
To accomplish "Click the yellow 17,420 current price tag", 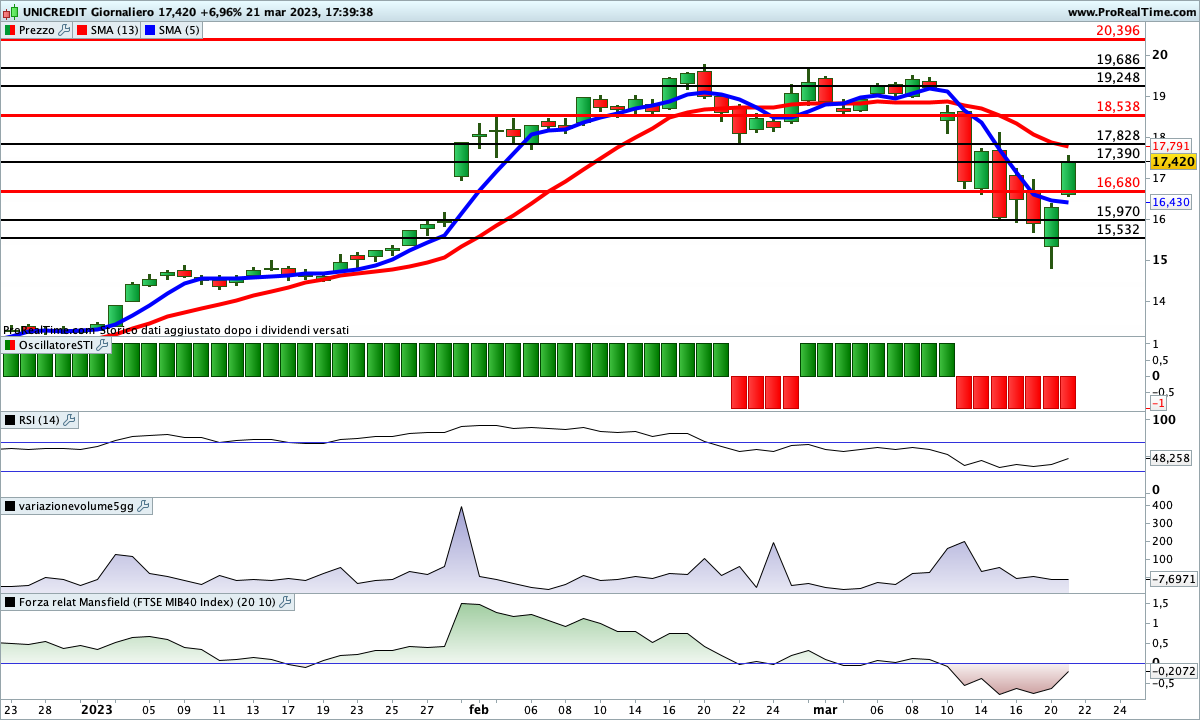I will point(1173,161).
